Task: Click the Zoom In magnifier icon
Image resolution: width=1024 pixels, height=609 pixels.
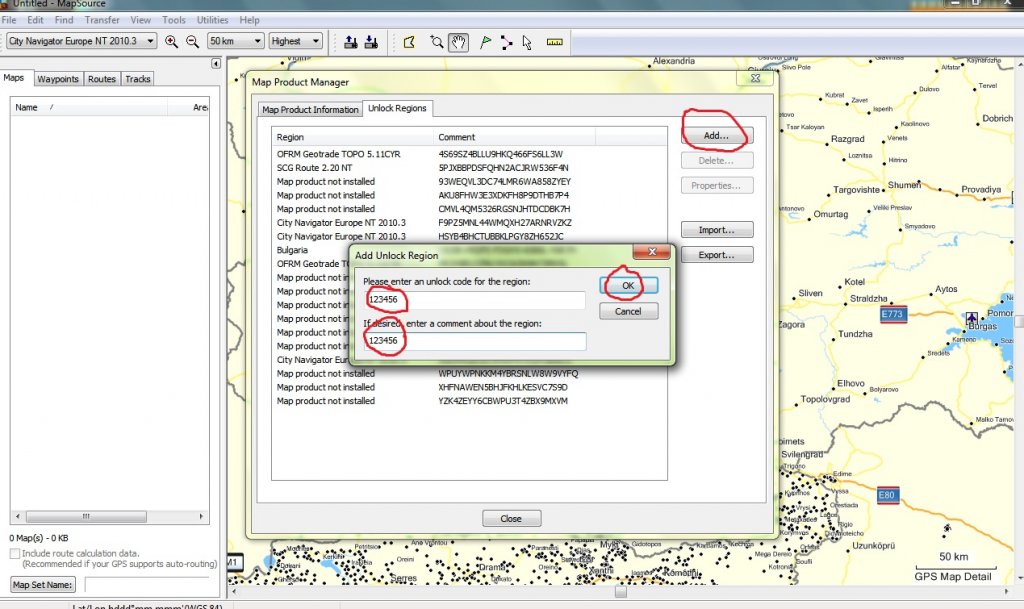Action: pos(171,42)
